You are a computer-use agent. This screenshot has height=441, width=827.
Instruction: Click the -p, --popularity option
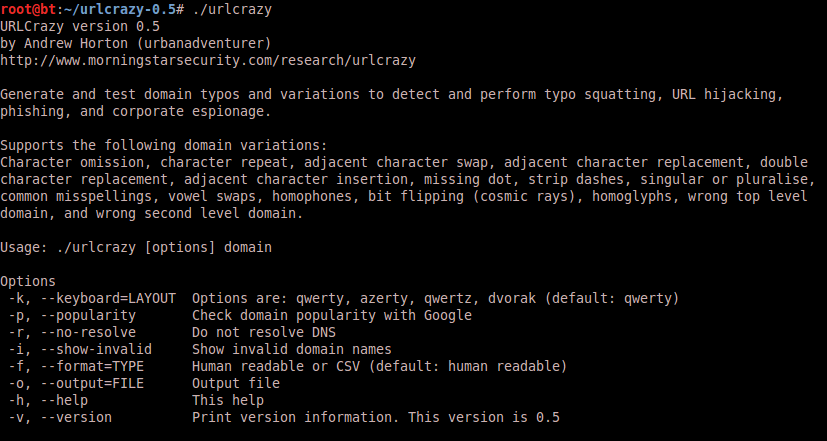(x=72, y=316)
